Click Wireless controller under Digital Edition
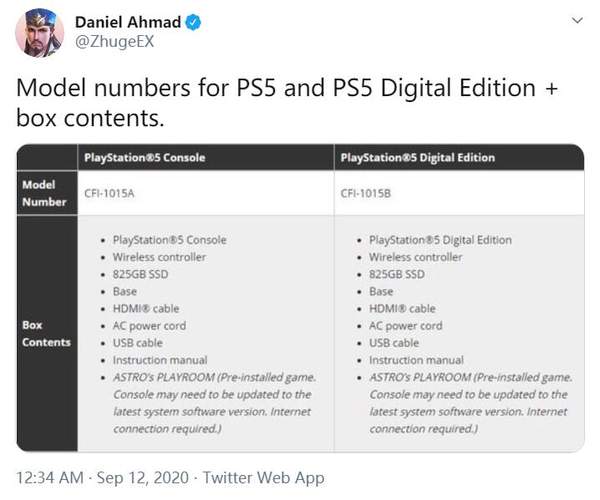This screenshot has width=600, height=500. (x=416, y=257)
